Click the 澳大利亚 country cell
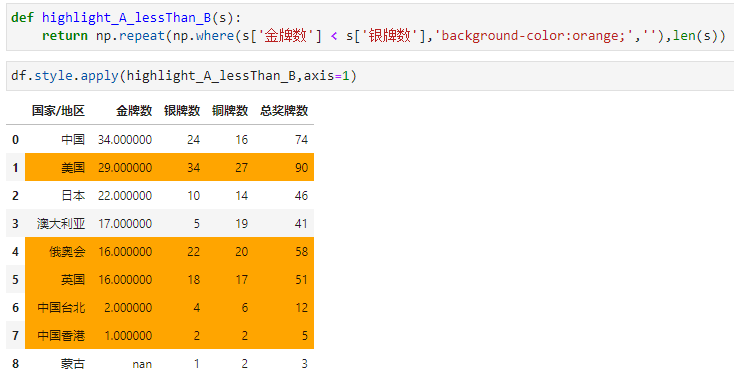This screenshot has height=383, width=734. (x=61, y=224)
